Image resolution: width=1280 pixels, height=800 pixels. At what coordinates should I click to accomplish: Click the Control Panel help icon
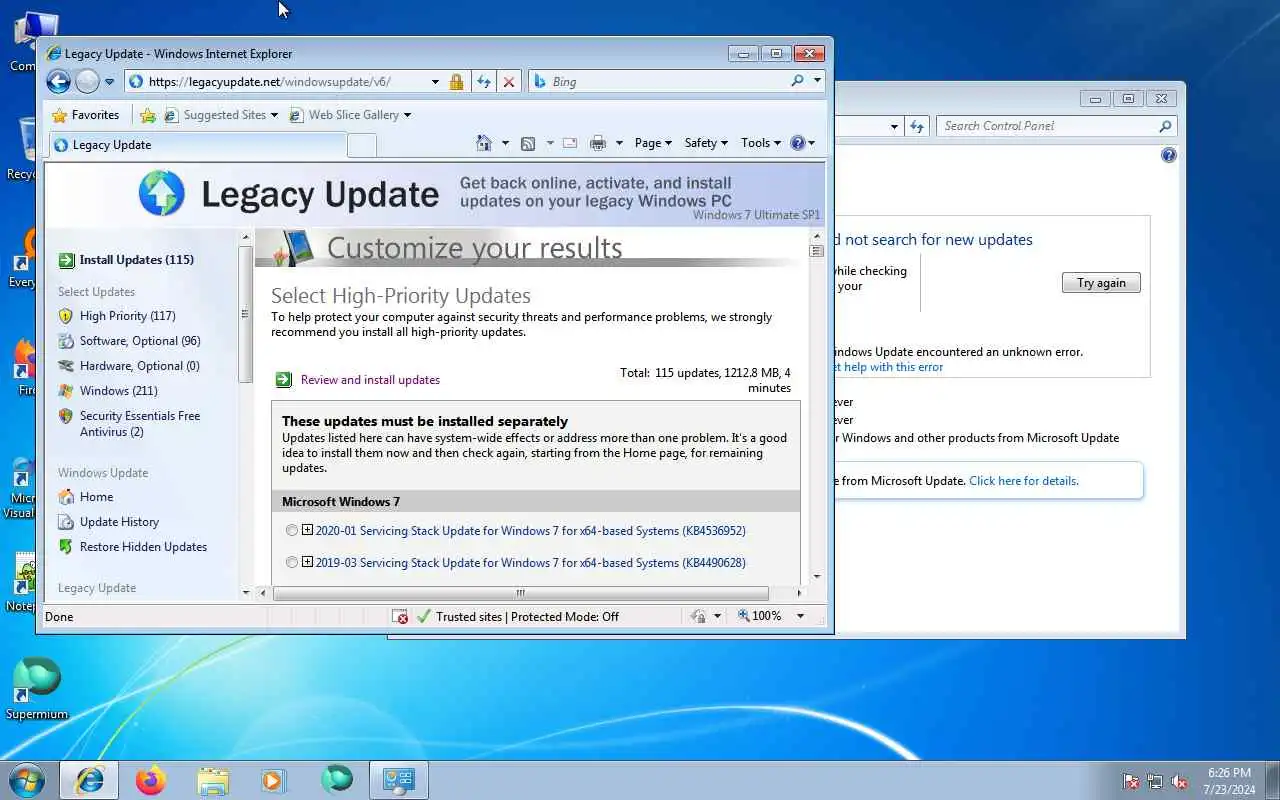pos(1168,156)
